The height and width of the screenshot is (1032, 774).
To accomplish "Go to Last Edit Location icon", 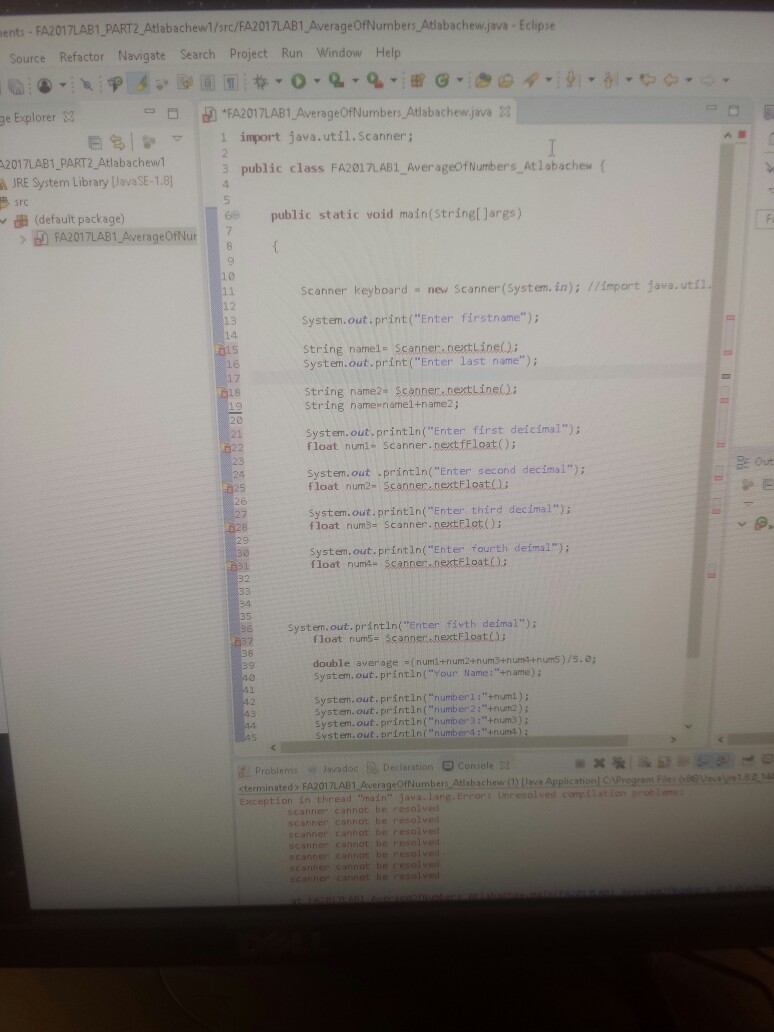I will coord(648,80).
